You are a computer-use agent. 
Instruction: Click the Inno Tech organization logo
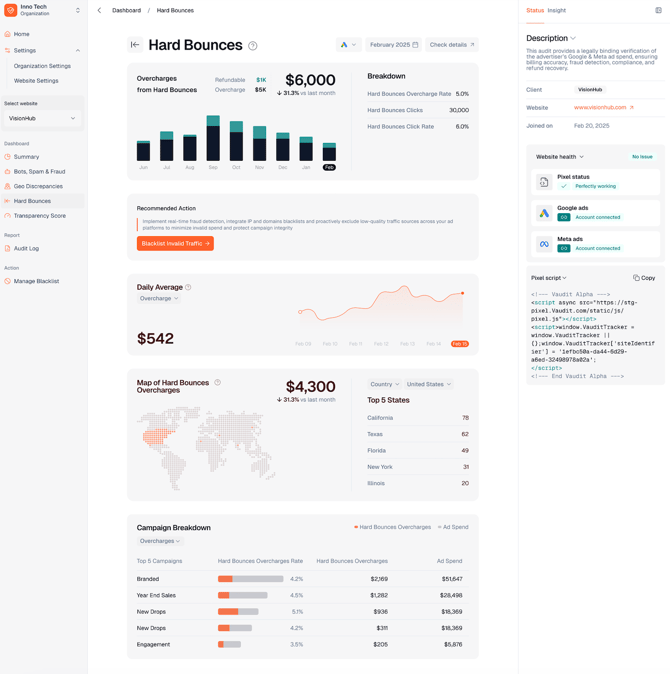pos(10,10)
